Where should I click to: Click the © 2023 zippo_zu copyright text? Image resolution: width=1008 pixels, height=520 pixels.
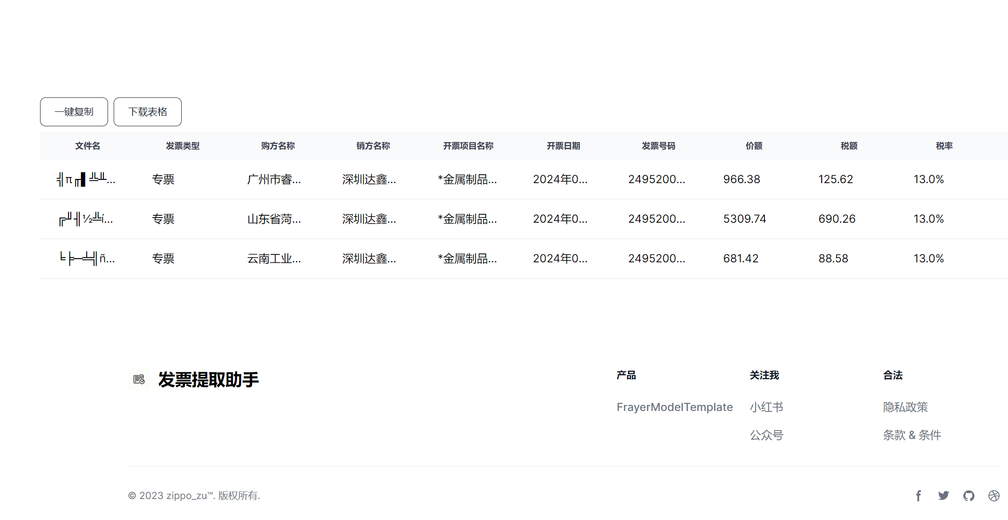pyautogui.click(x=194, y=496)
